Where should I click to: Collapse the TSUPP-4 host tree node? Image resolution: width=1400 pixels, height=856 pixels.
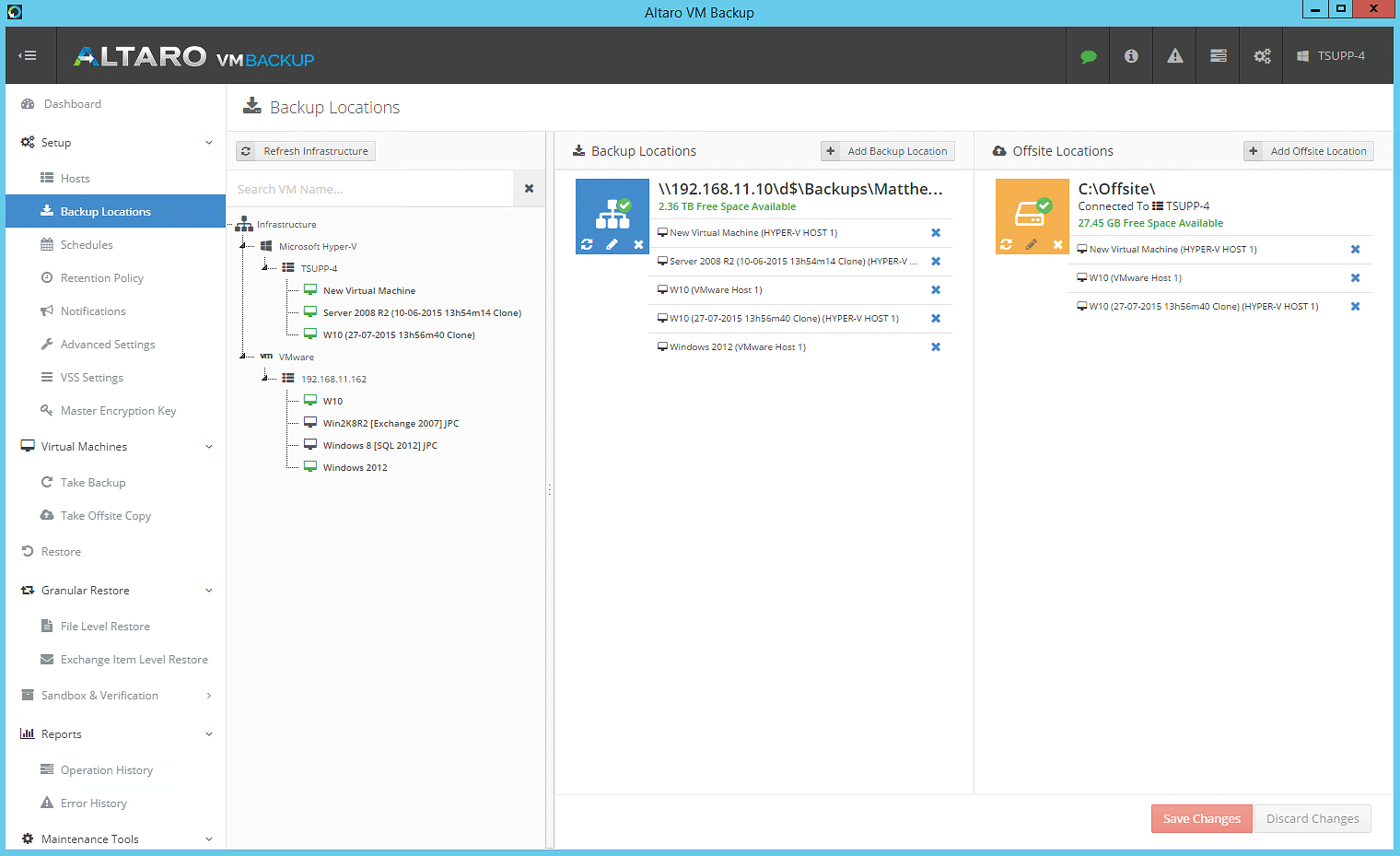point(265,268)
